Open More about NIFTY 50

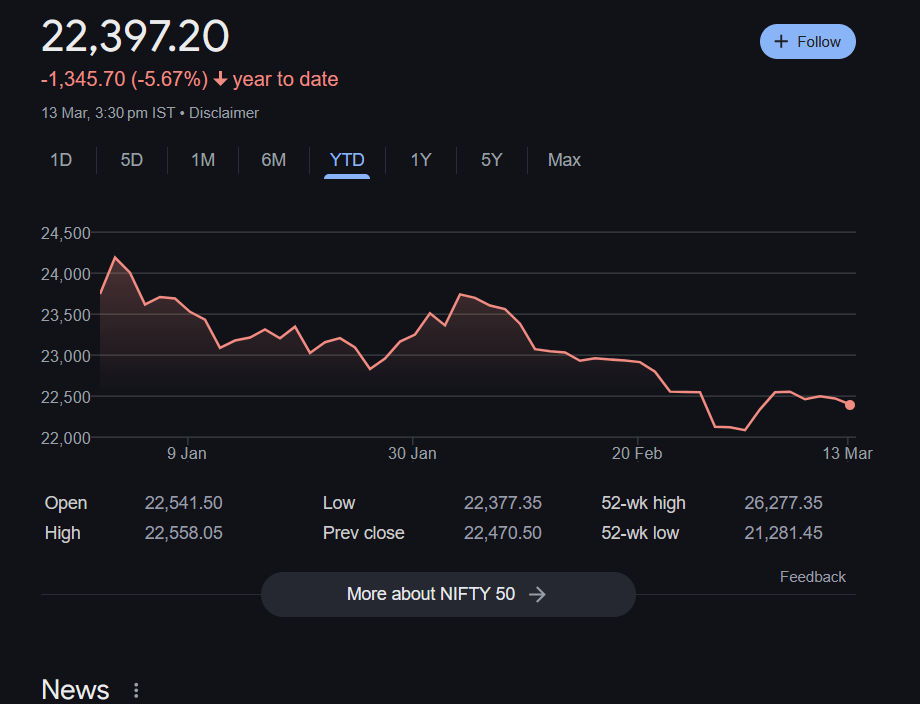click(x=447, y=594)
